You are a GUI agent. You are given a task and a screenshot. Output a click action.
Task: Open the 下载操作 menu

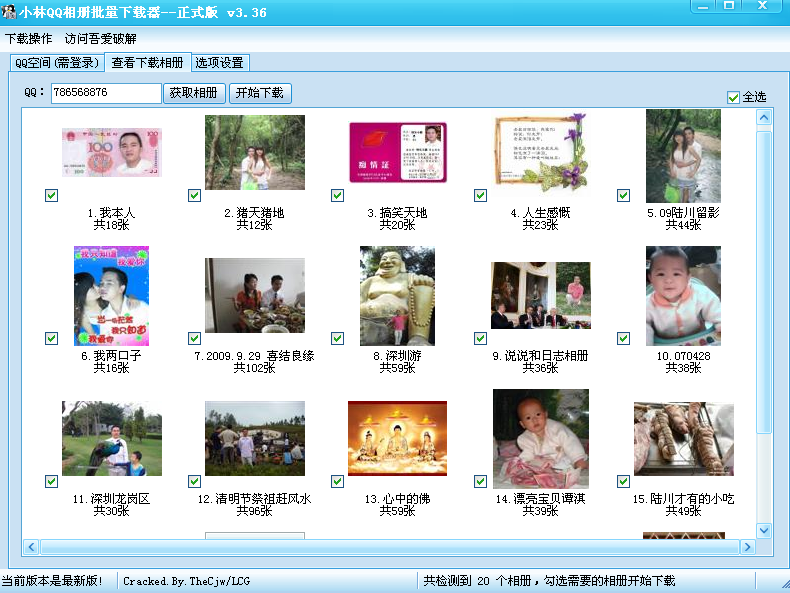[29, 39]
